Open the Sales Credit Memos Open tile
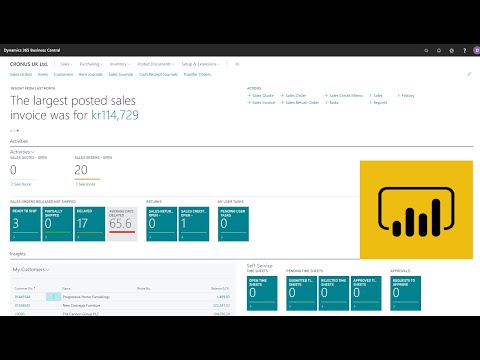The height and width of the screenshot is (360, 480). click(x=194, y=224)
